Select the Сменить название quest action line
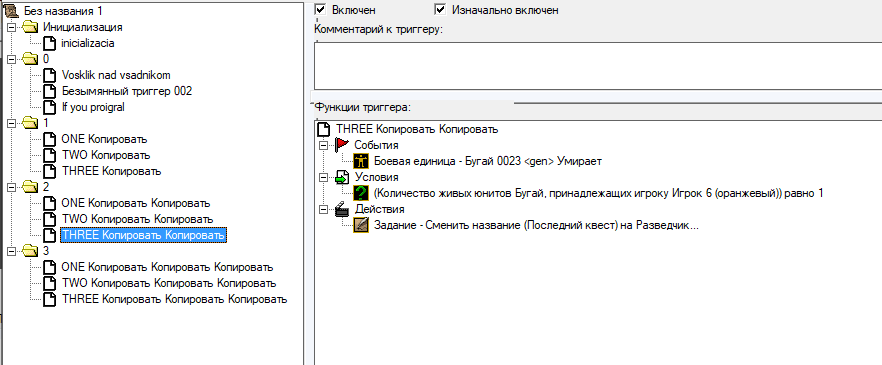 [536, 225]
